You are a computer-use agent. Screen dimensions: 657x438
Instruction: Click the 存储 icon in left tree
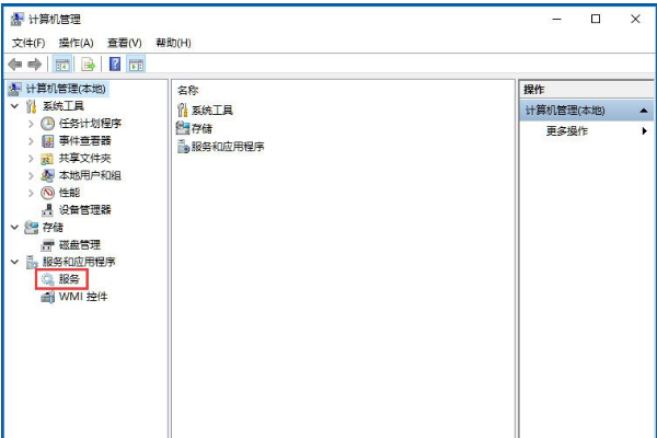pos(31,227)
